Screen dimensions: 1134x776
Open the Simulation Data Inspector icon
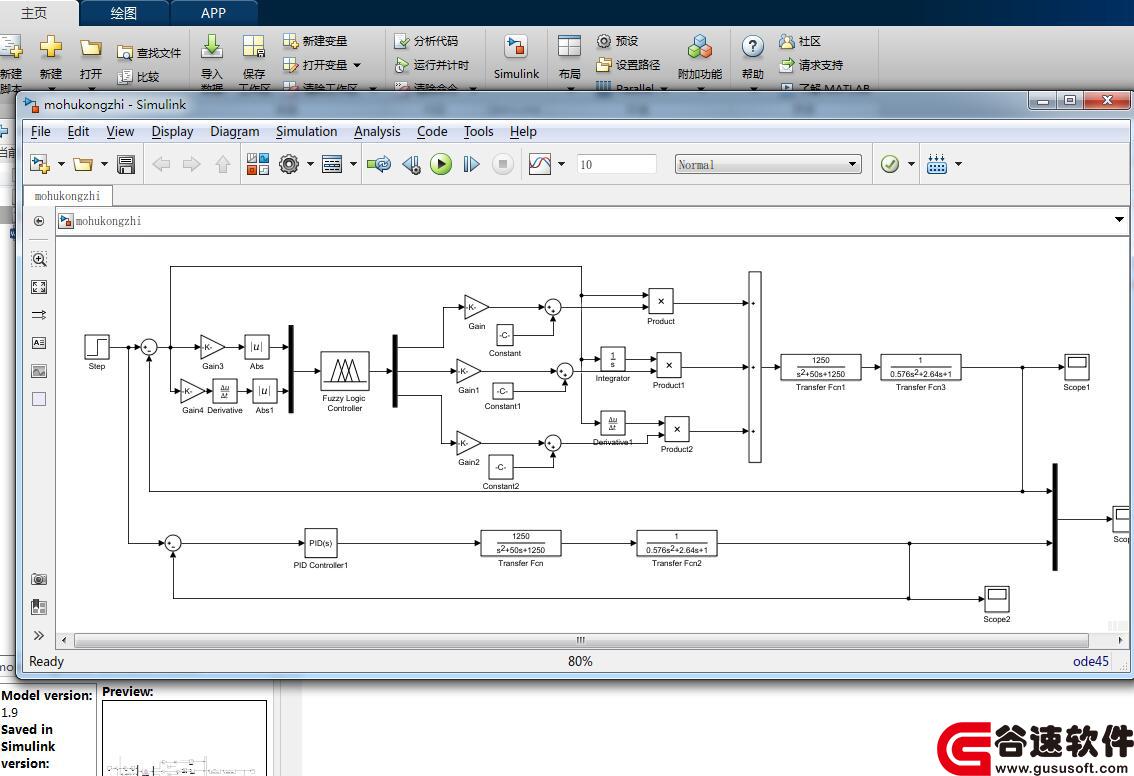540,164
